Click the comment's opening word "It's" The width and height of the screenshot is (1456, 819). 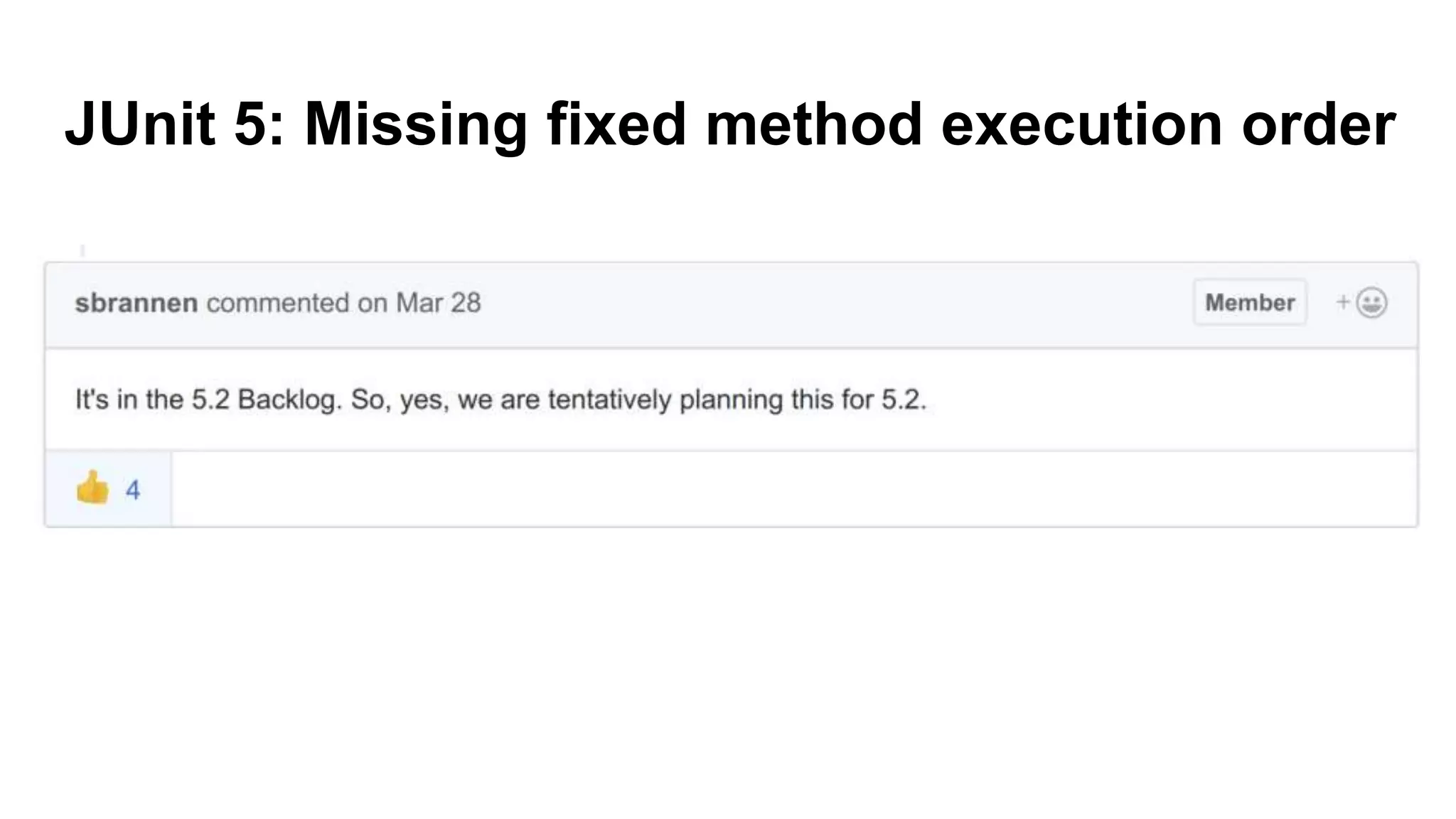pos(91,400)
